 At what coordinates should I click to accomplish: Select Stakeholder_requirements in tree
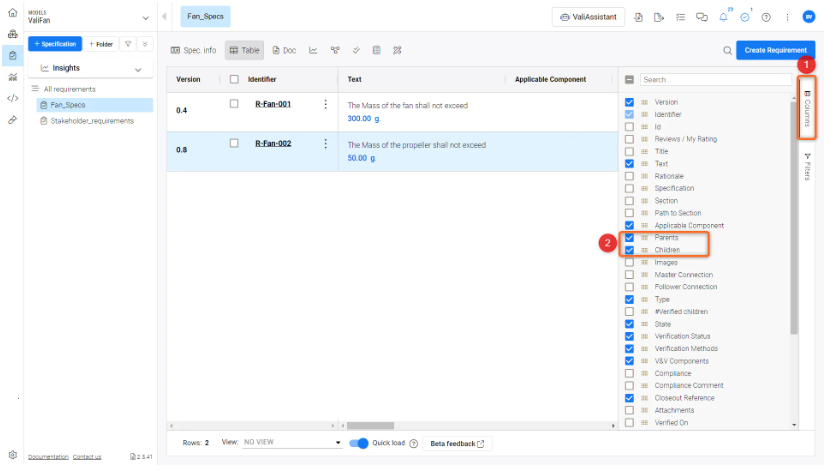click(92, 121)
